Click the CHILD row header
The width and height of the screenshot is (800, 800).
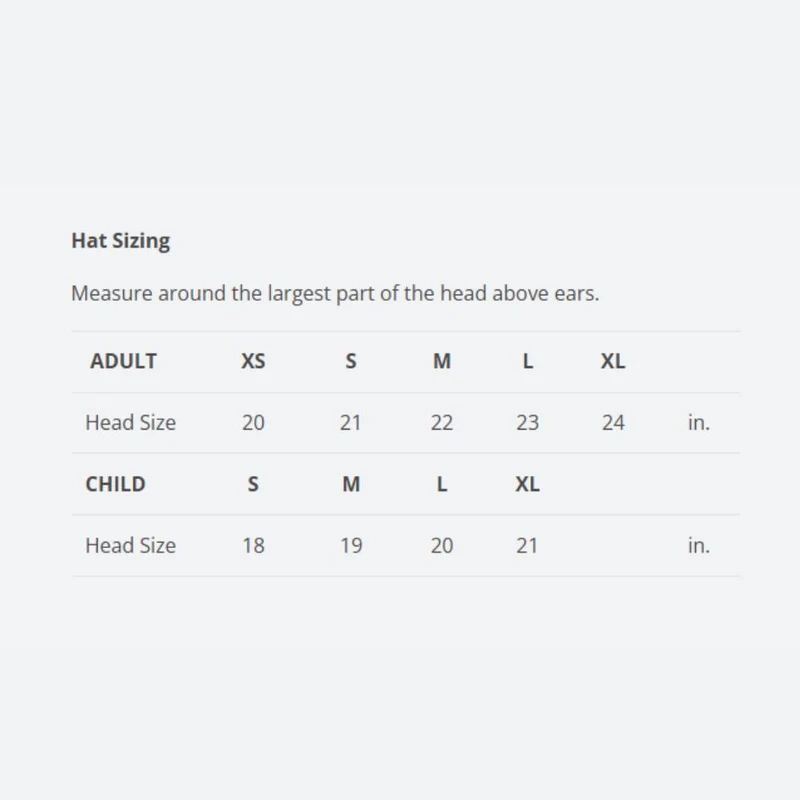115,484
